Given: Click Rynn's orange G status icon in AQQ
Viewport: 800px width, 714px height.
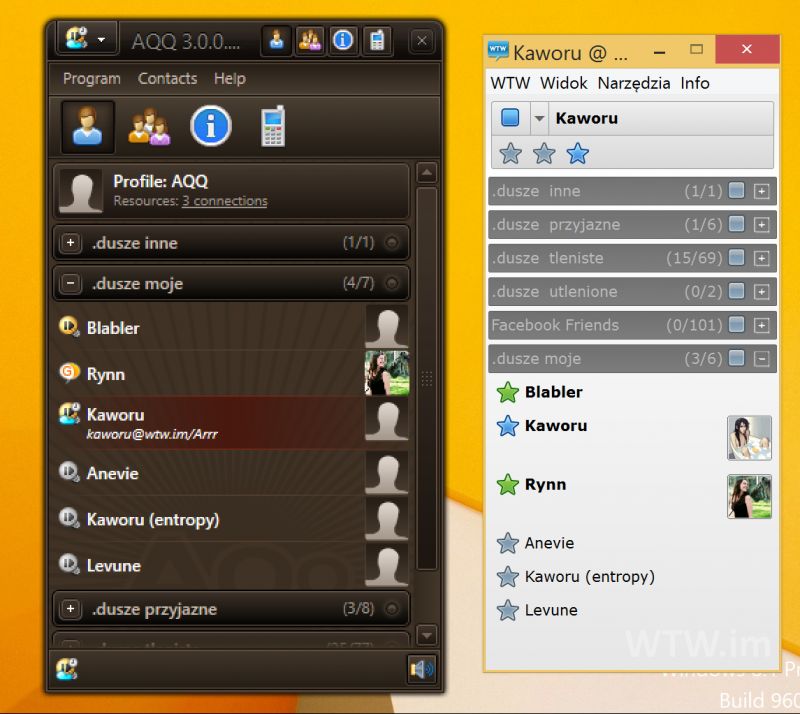Looking at the screenshot, I should coord(69,373).
